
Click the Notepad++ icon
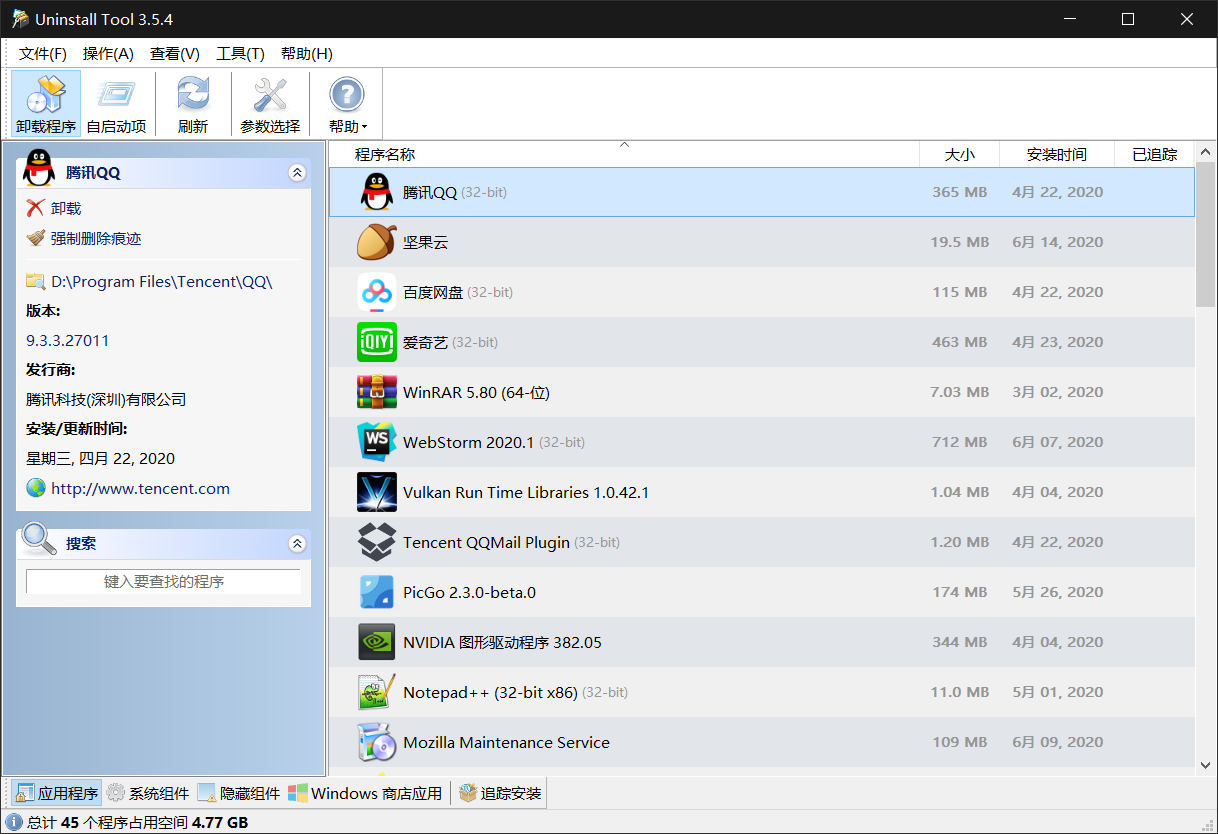pos(377,692)
